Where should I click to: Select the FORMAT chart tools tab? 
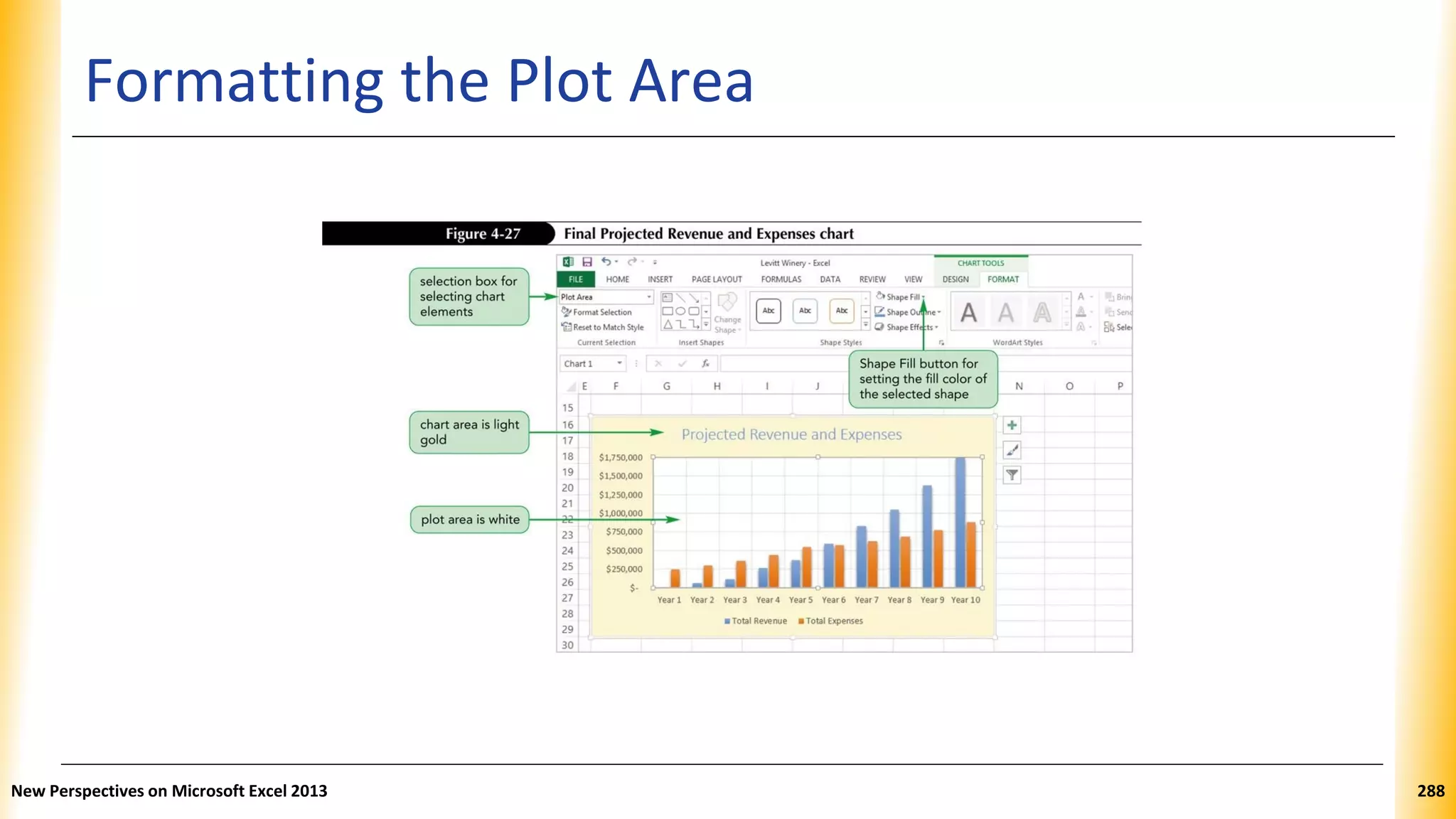click(1002, 279)
